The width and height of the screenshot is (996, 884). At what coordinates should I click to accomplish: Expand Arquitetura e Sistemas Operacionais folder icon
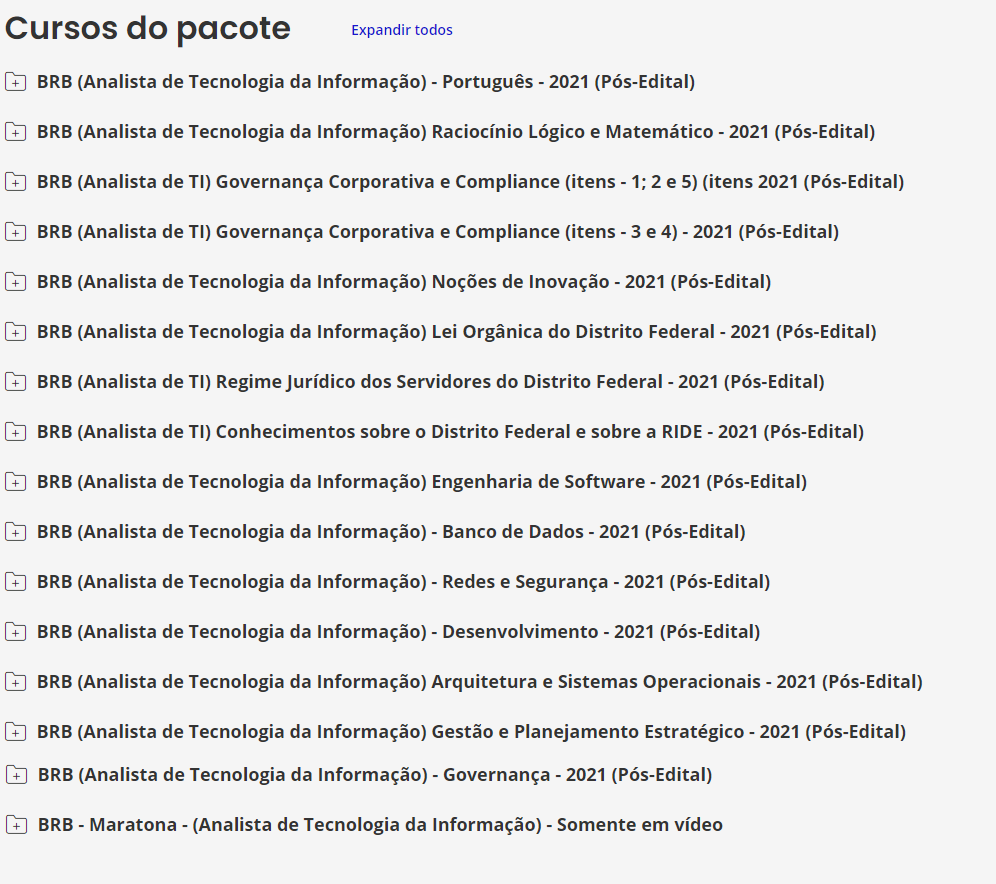tap(15, 682)
